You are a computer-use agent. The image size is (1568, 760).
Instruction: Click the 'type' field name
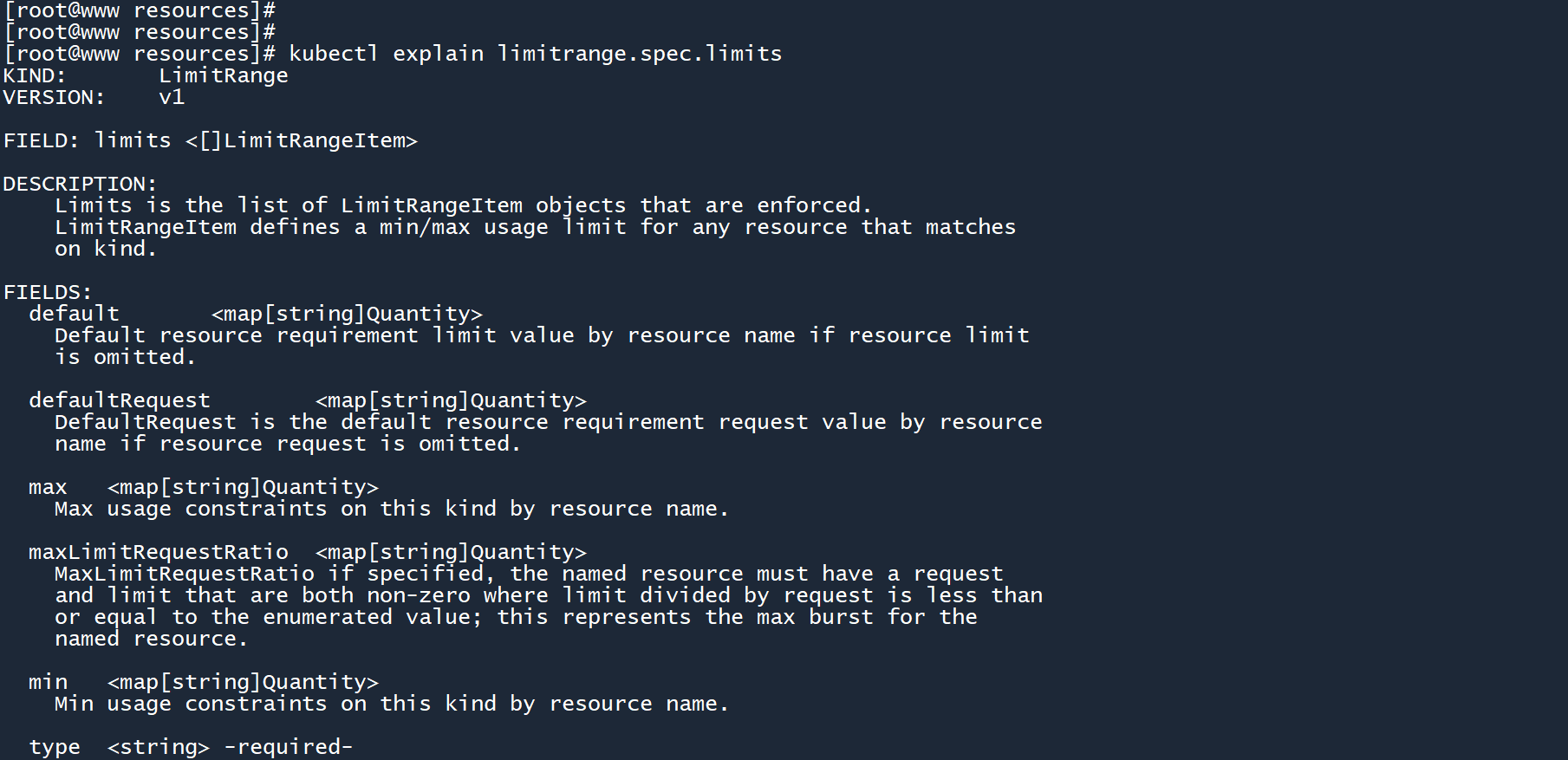[x=54, y=747]
